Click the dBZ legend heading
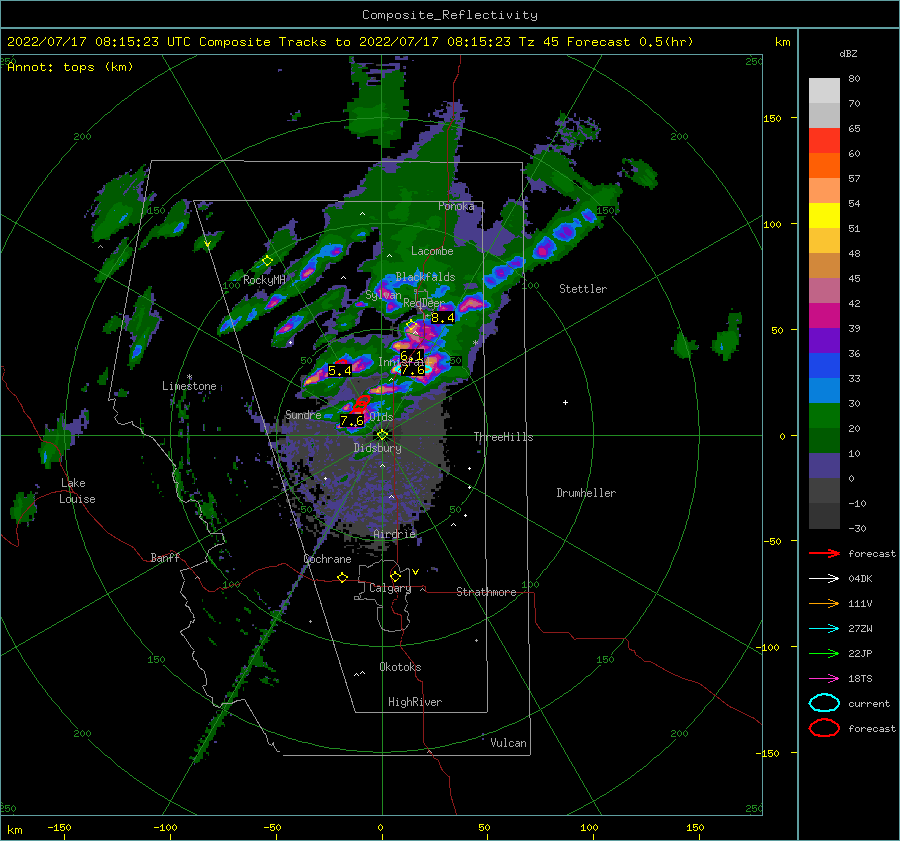Screen dimensions: 900x841 pyautogui.click(x=848, y=53)
